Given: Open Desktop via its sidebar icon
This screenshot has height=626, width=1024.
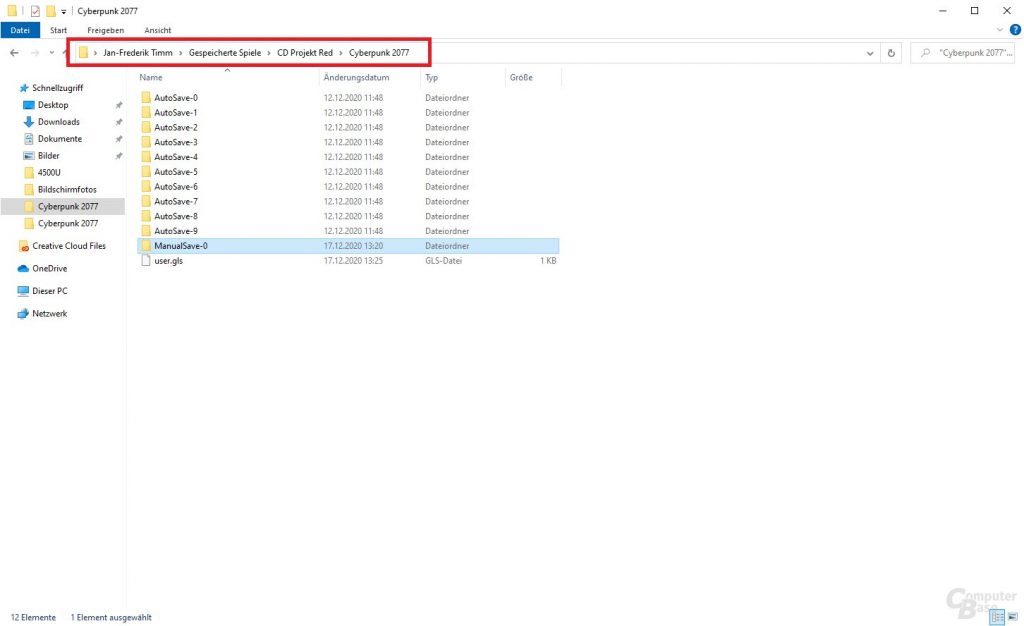Looking at the screenshot, I should tap(28, 105).
